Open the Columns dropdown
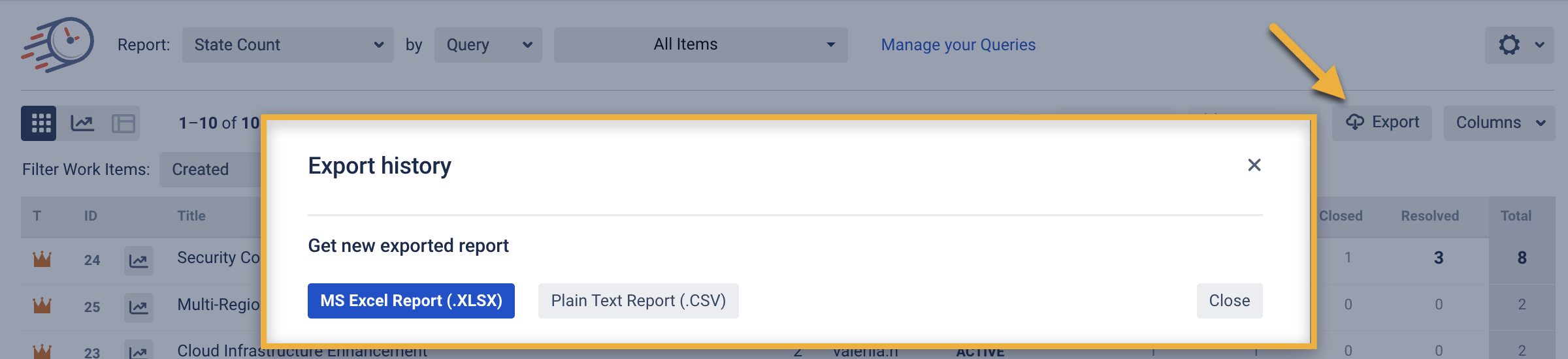This screenshot has width=1568, height=359. click(x=1499, y=123)
